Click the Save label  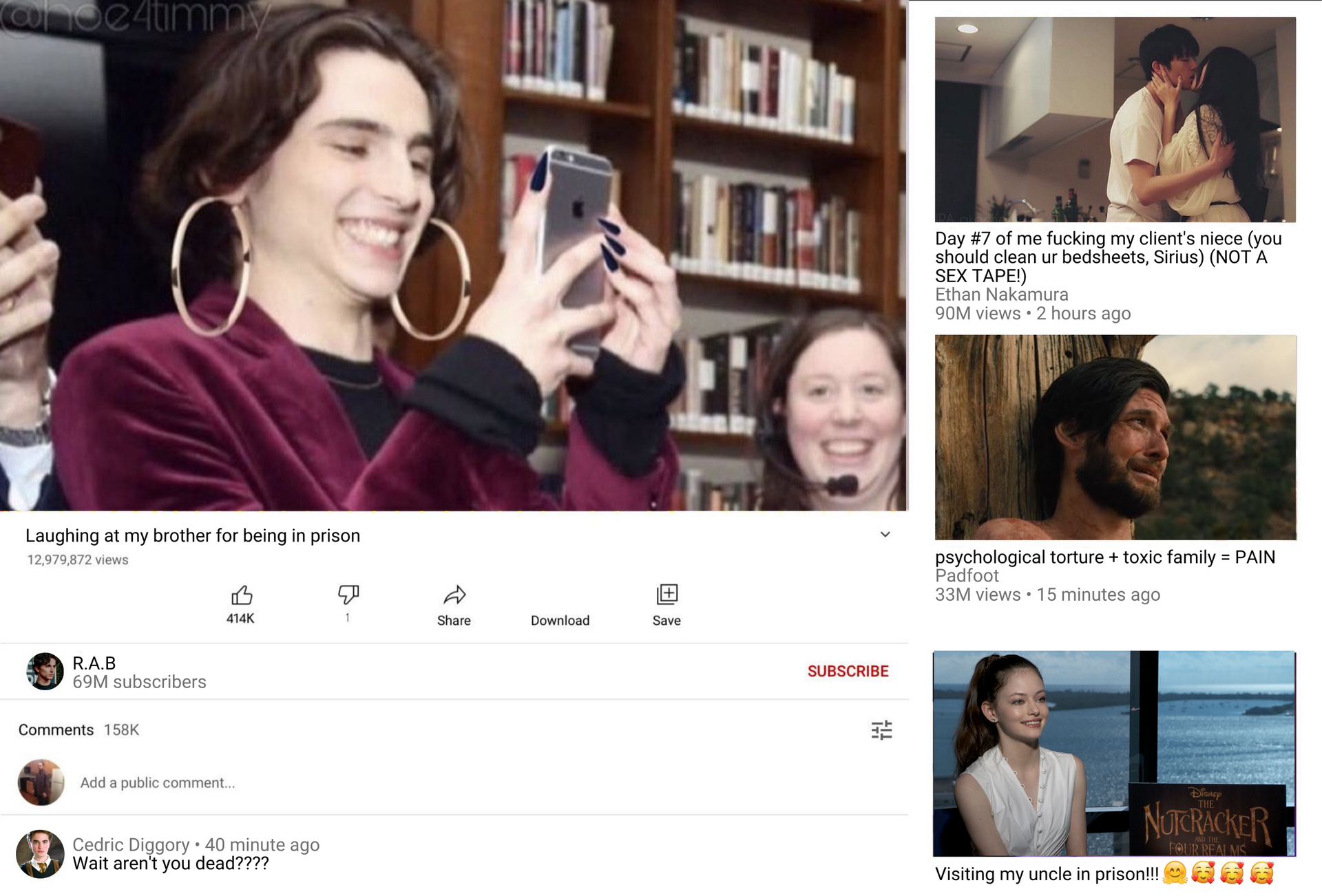[x=667, y=620]
